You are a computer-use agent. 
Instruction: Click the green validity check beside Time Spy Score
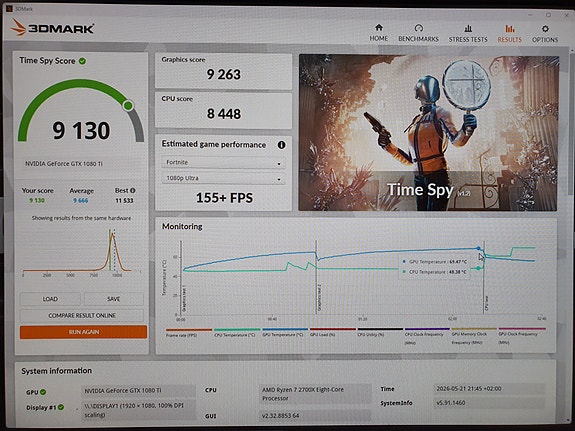[83, 61]
